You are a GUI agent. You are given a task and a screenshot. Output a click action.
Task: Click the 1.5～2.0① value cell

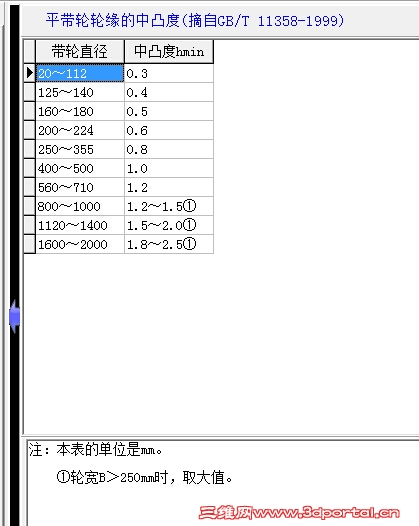(169, 225)
